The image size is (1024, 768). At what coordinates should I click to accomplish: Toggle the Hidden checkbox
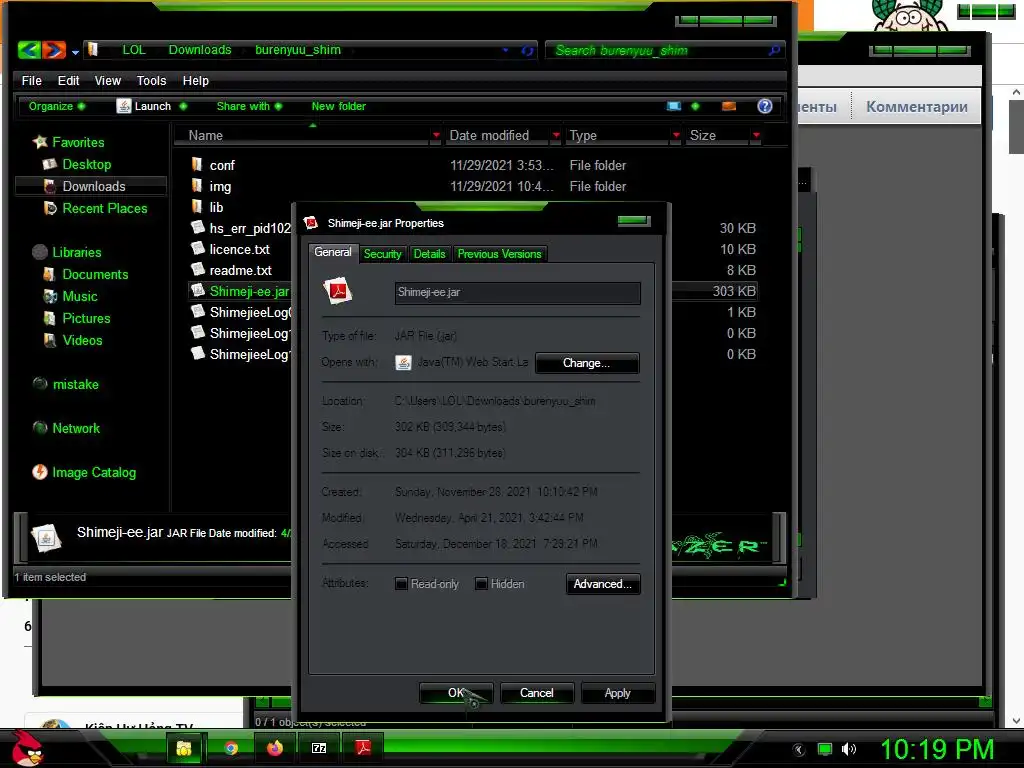pyautogui.click(x=481, y=584)
